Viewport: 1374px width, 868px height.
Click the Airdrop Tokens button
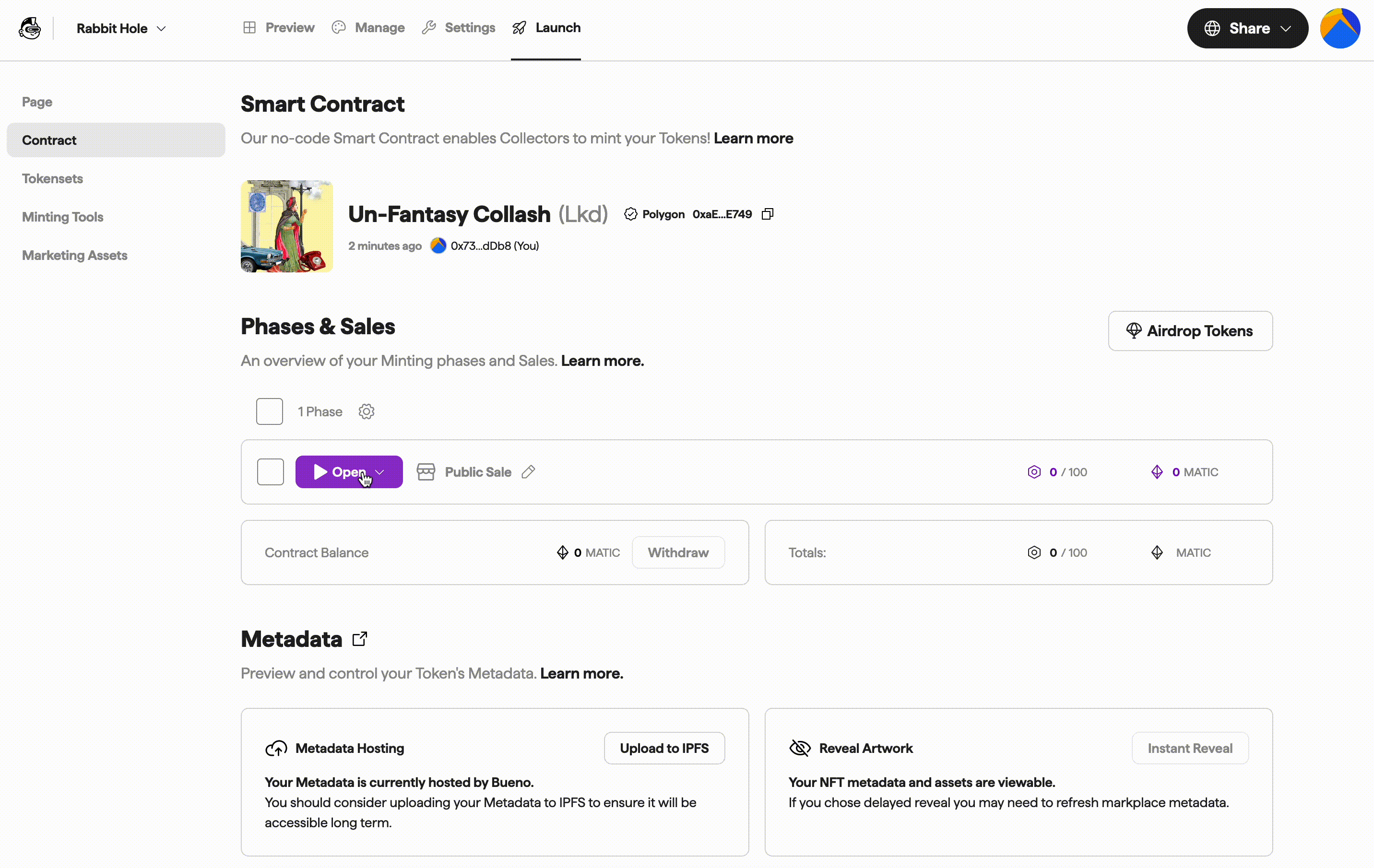(1190, 331)
